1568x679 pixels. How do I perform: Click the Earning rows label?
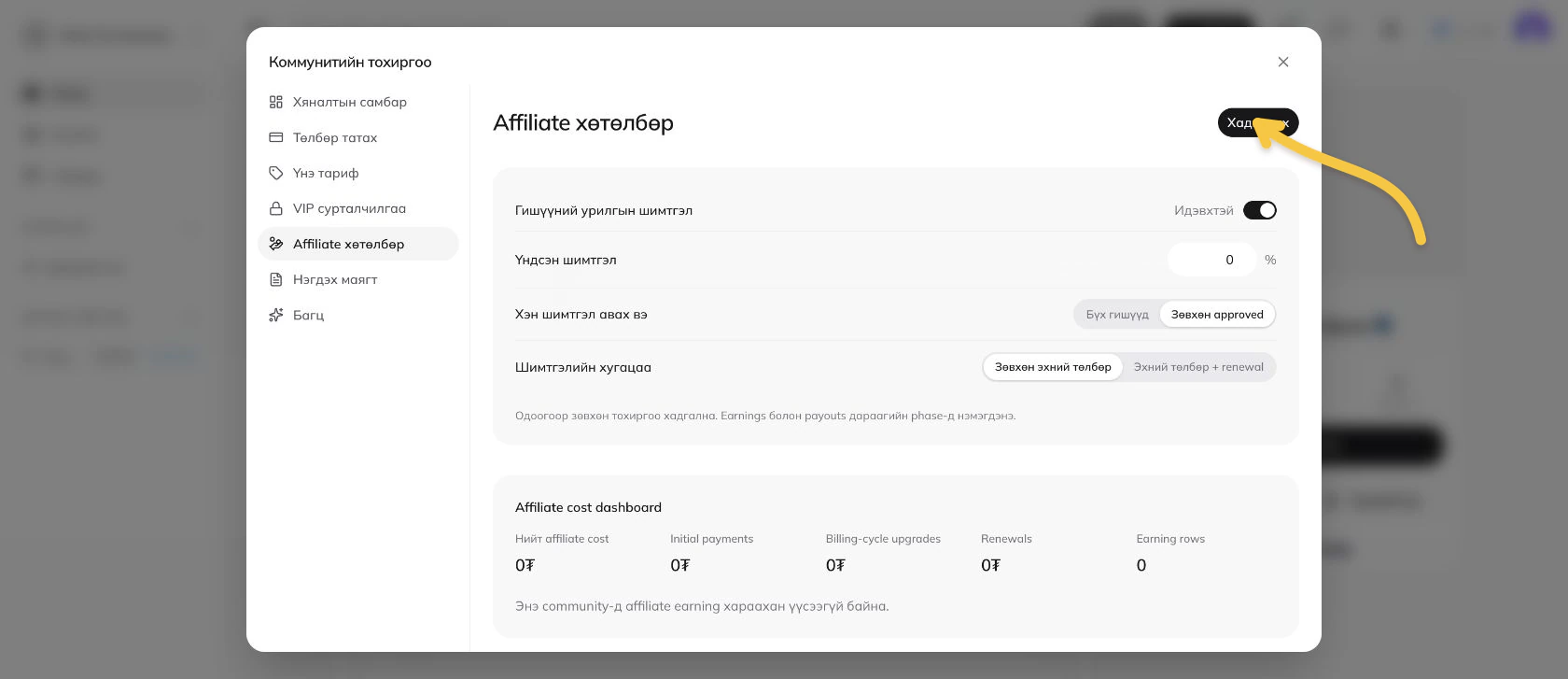[1170, 539]
